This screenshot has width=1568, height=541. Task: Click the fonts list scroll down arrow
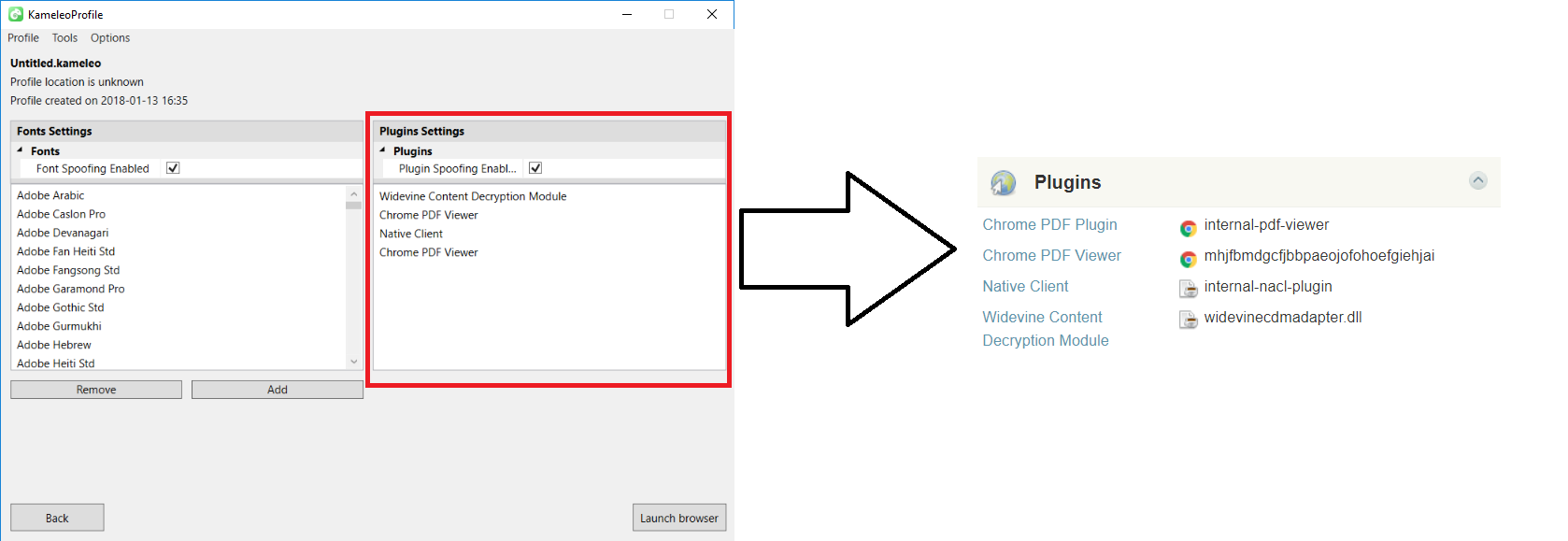(353, 362)
